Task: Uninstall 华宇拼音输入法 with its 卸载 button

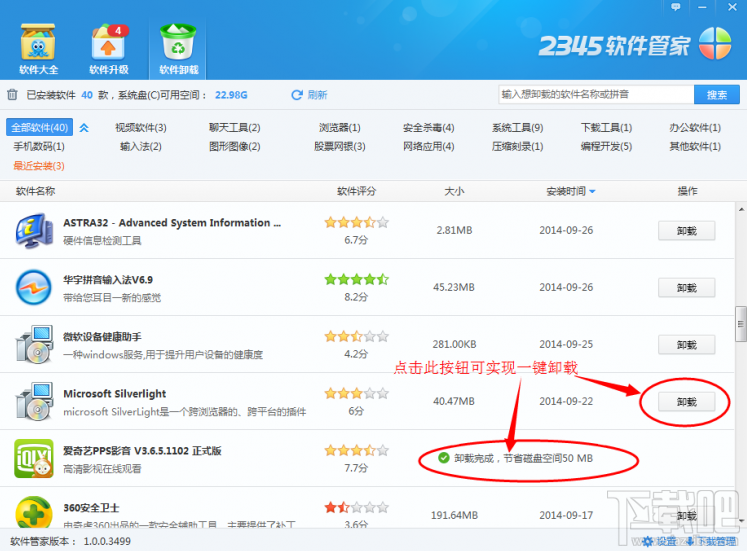Action: pos(686,288)
